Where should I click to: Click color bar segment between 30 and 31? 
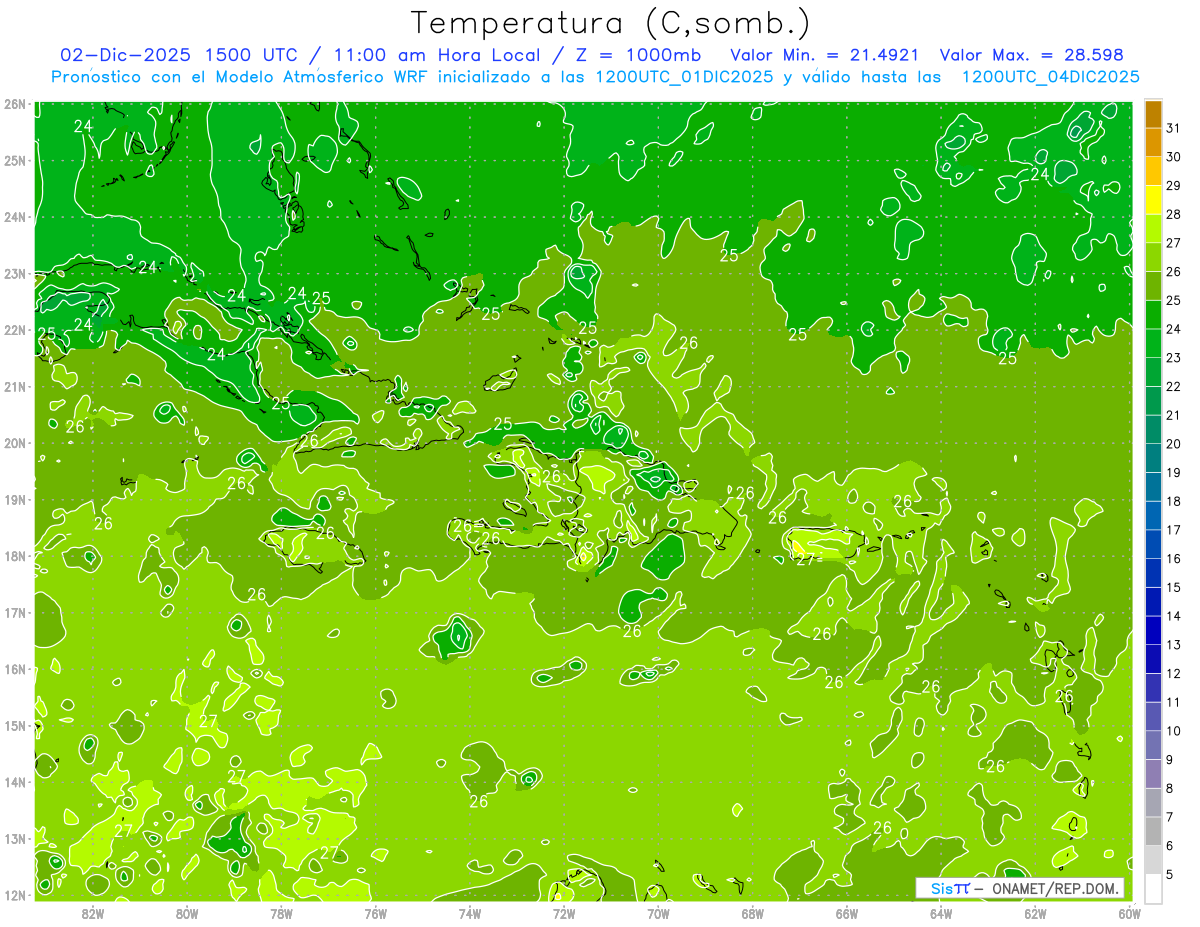click(x=1153, y=142)
